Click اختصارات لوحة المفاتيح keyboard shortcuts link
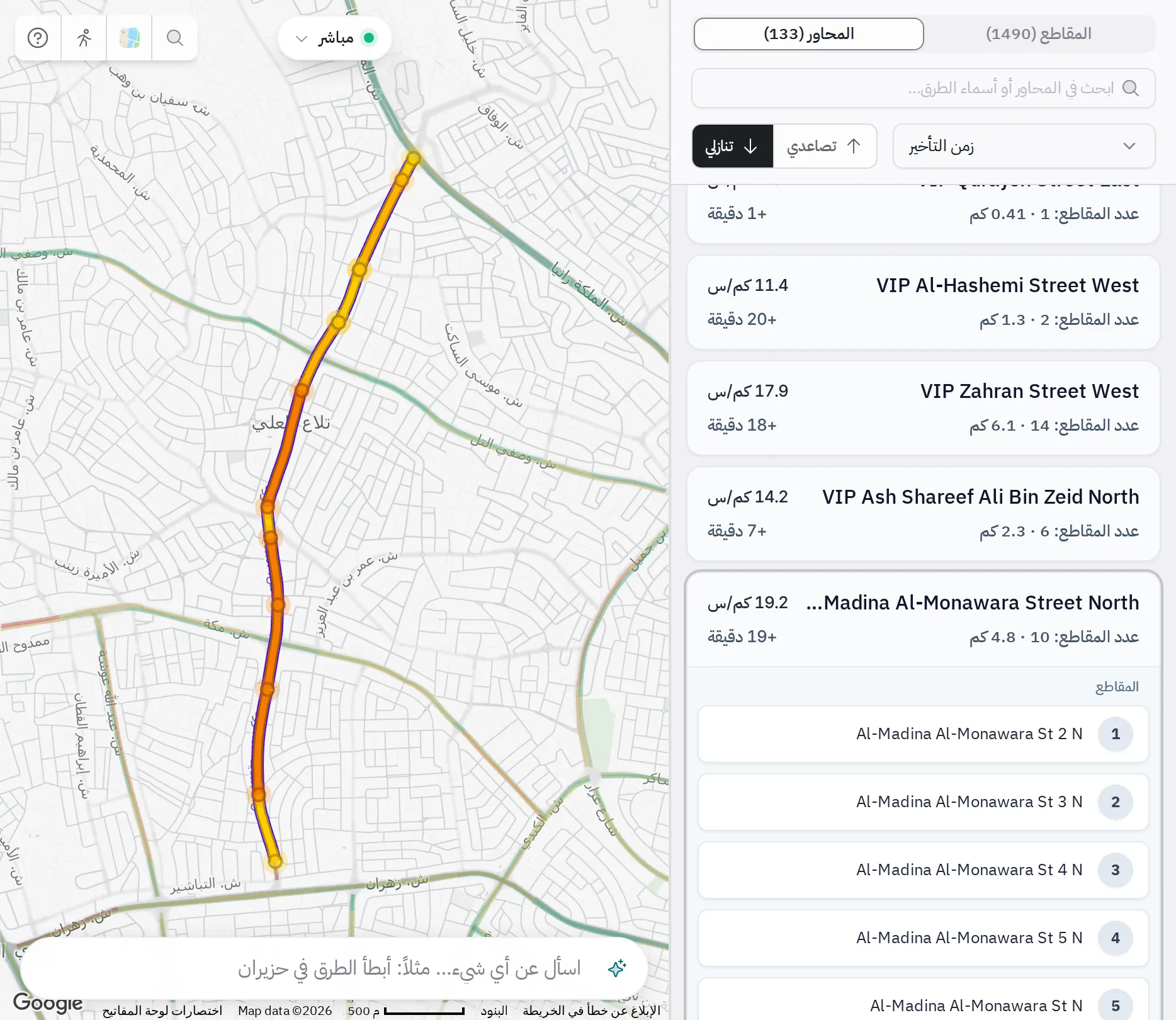Screen dimensions: 1176x1020 [x=162, y=1011]
